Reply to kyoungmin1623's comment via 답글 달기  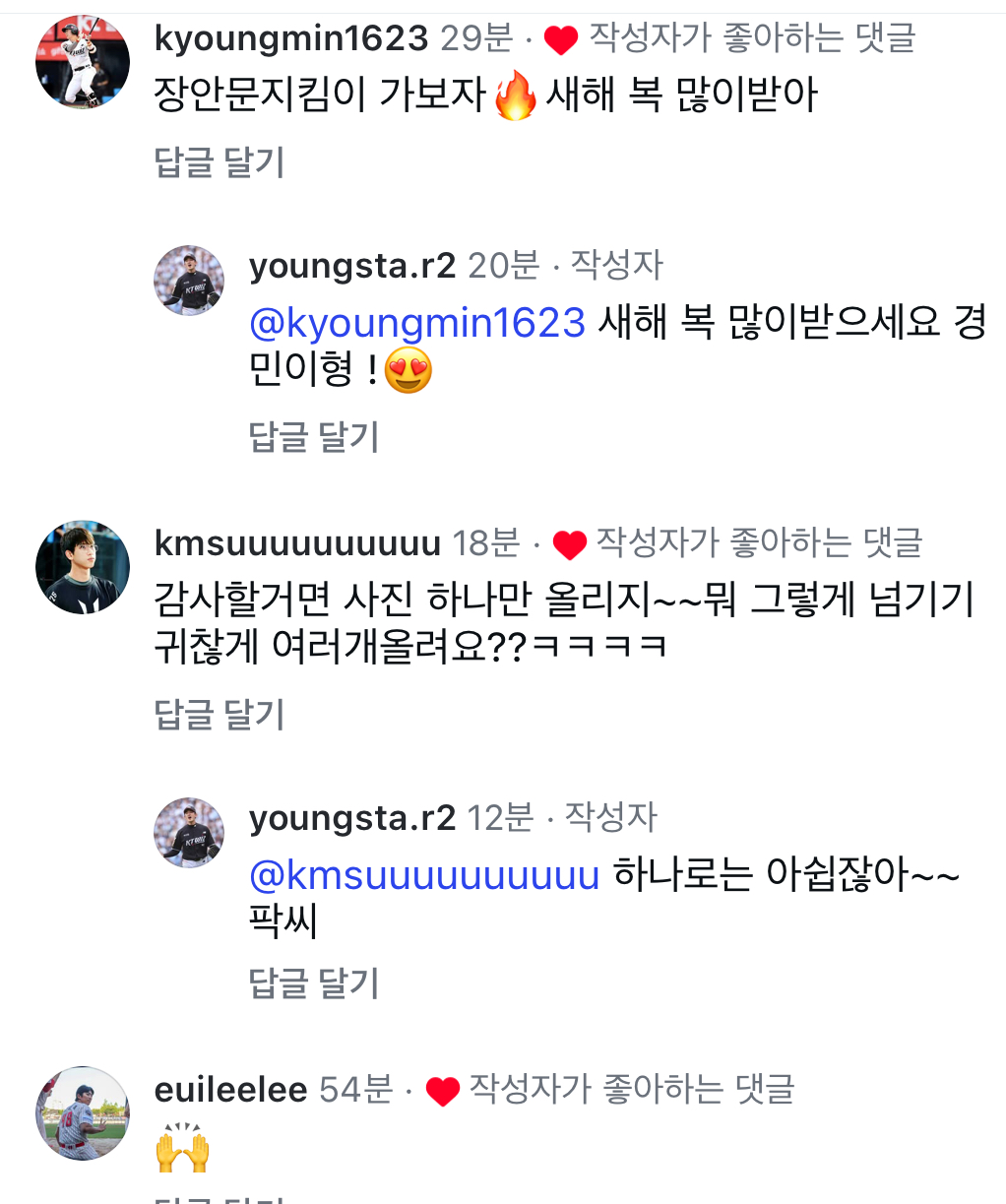(x=220, y=162)
